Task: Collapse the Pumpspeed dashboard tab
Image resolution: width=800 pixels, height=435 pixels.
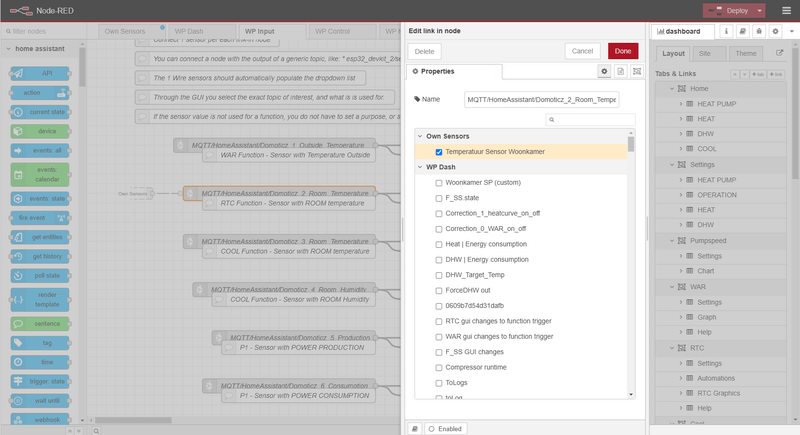Action: coord(672,241)
